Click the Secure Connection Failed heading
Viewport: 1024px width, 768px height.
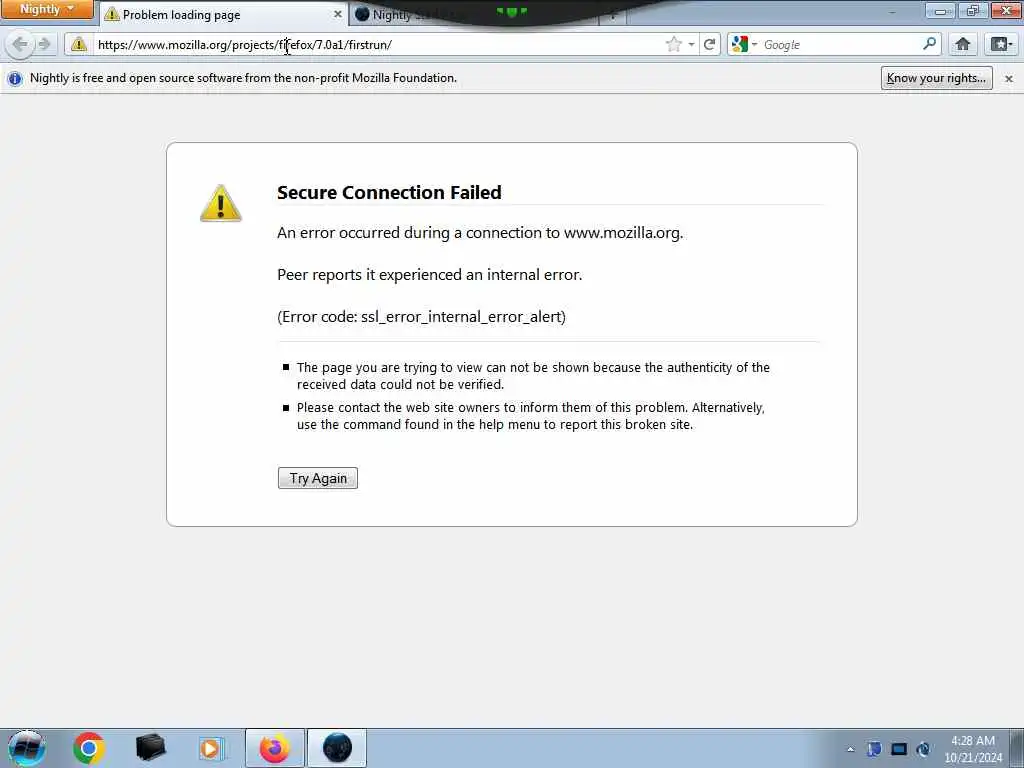click(389, 193)
